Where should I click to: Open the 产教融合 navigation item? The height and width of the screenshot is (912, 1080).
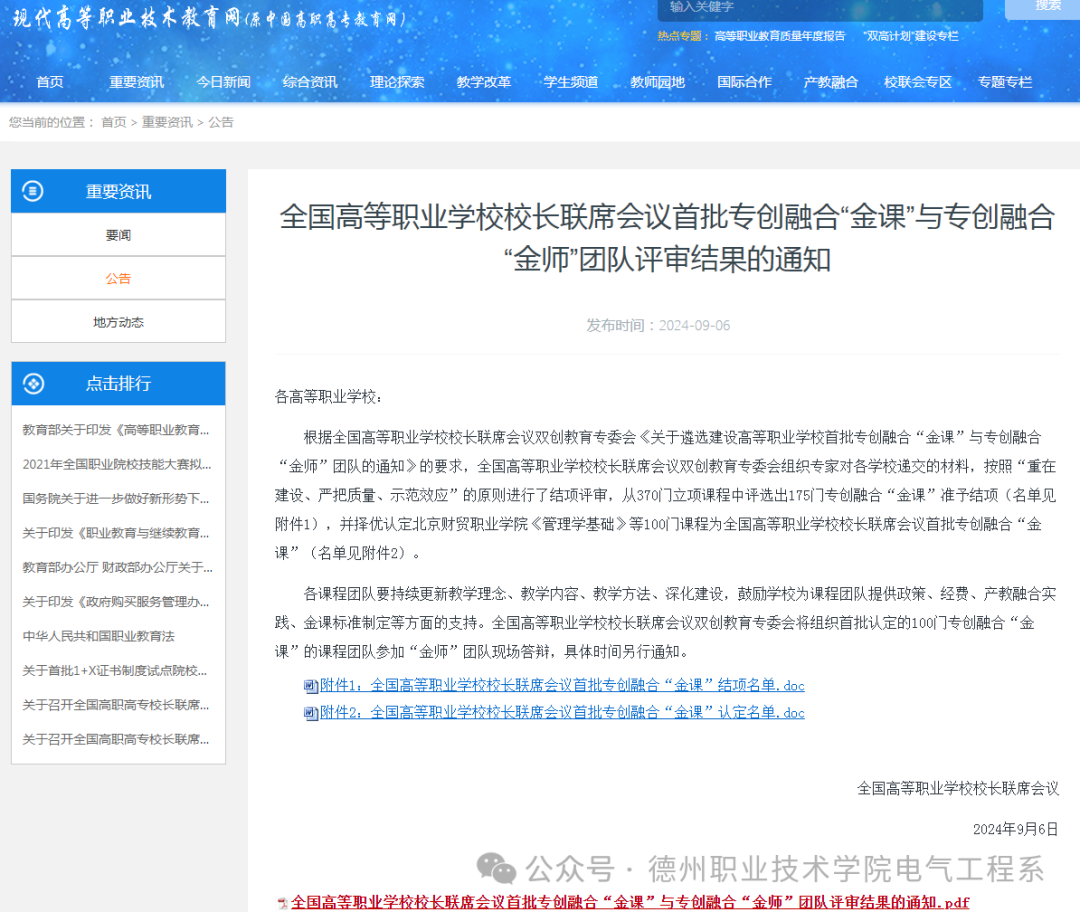[x=830, y=82]
